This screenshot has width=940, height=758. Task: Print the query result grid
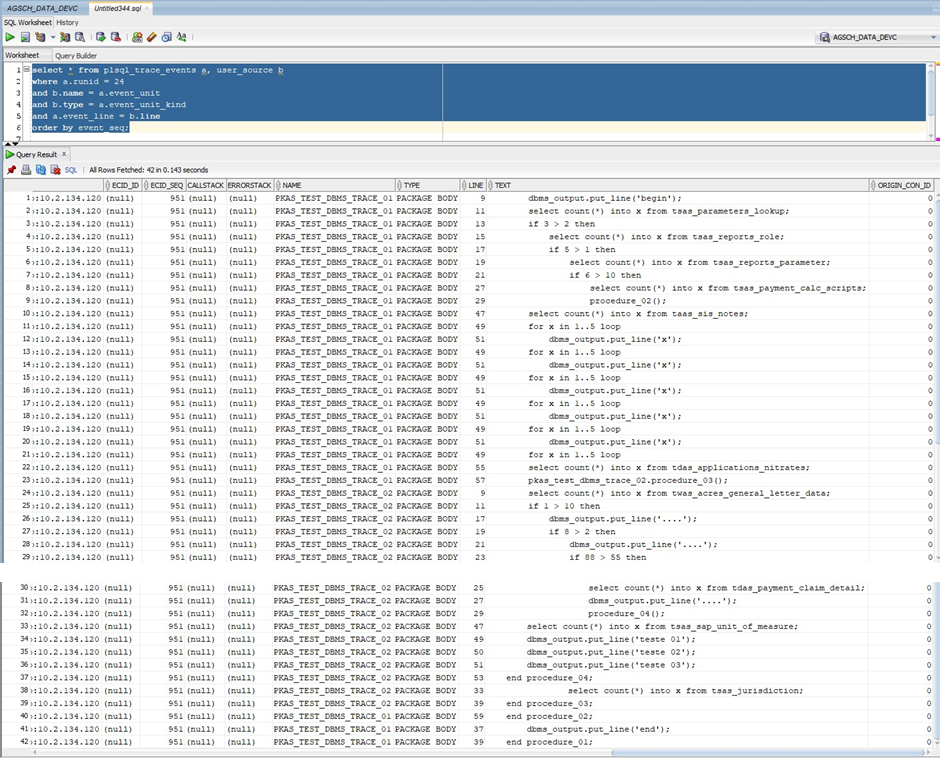(26, 170)
